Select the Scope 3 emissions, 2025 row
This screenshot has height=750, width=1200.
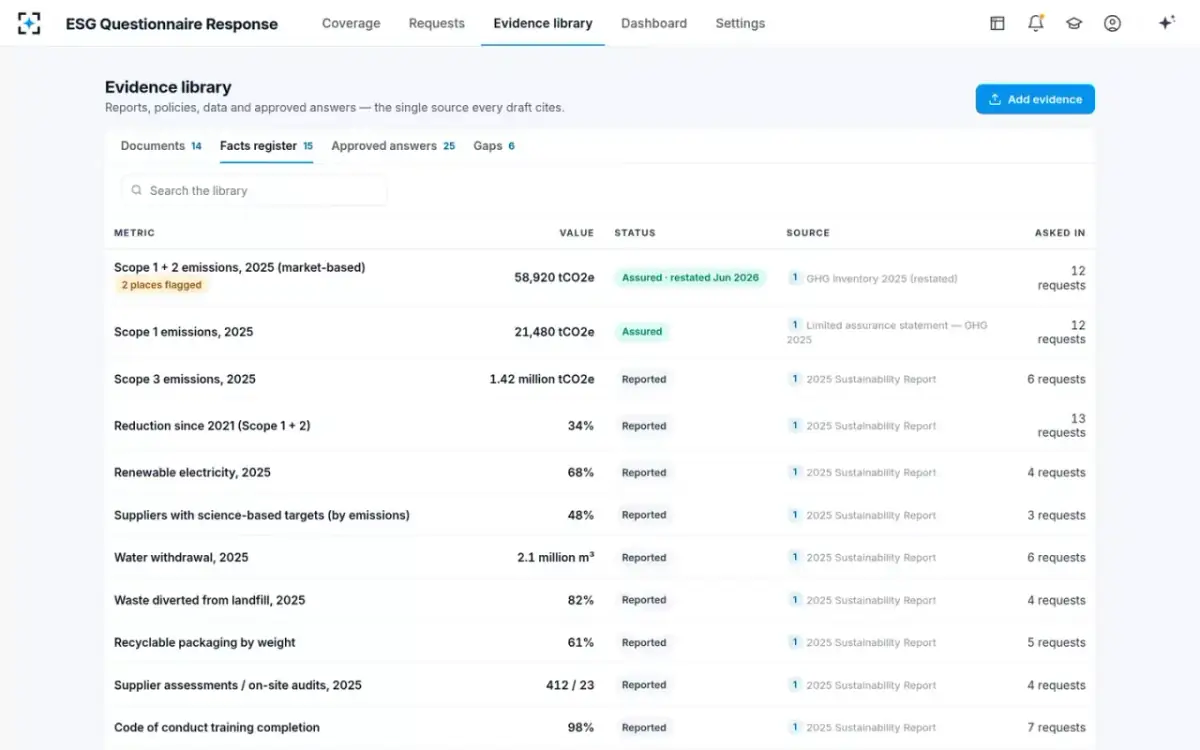tap(600, 379)
